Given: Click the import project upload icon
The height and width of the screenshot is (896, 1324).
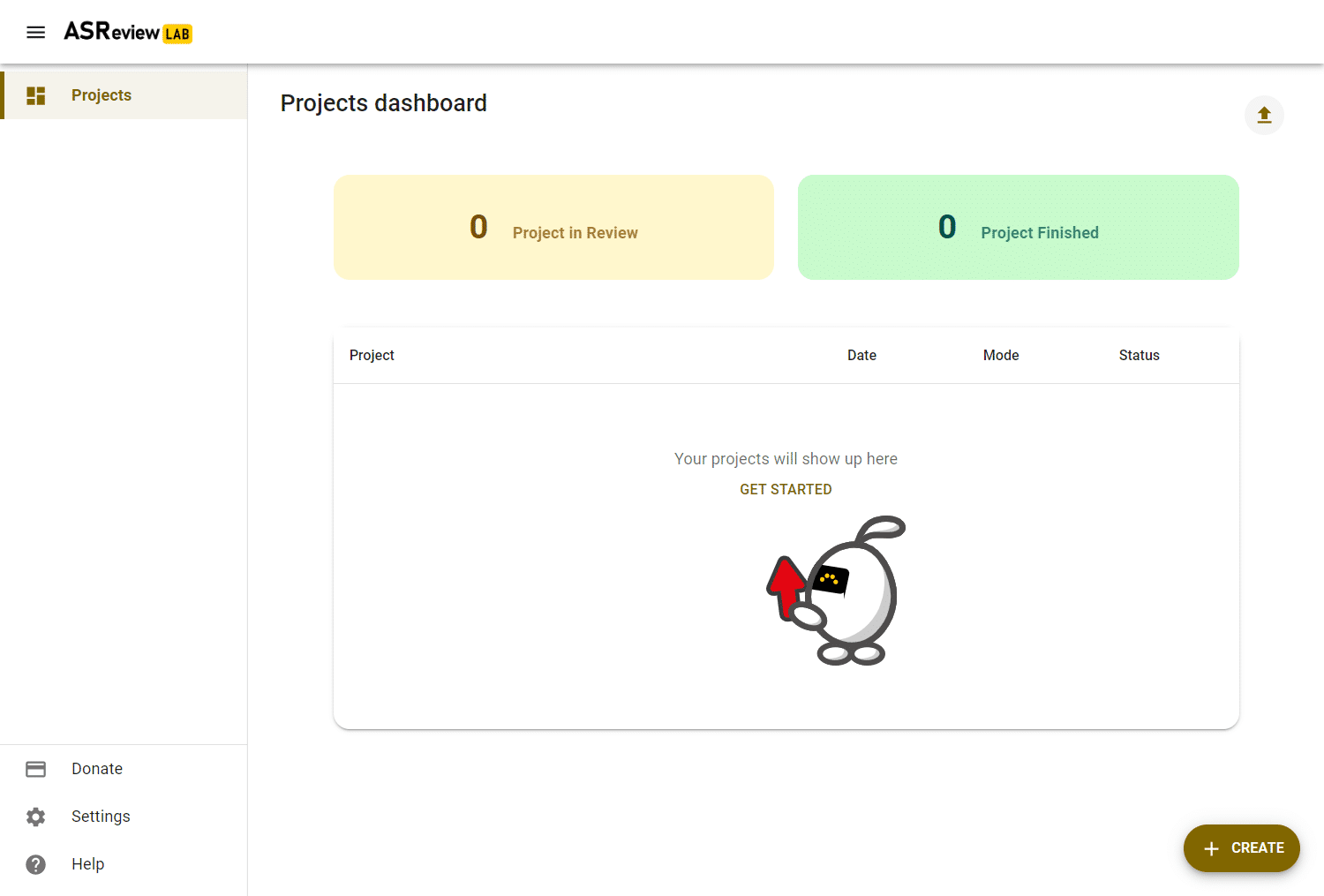Looking at the screenshot, I should pyautogui.click(x=1264, y=116).
